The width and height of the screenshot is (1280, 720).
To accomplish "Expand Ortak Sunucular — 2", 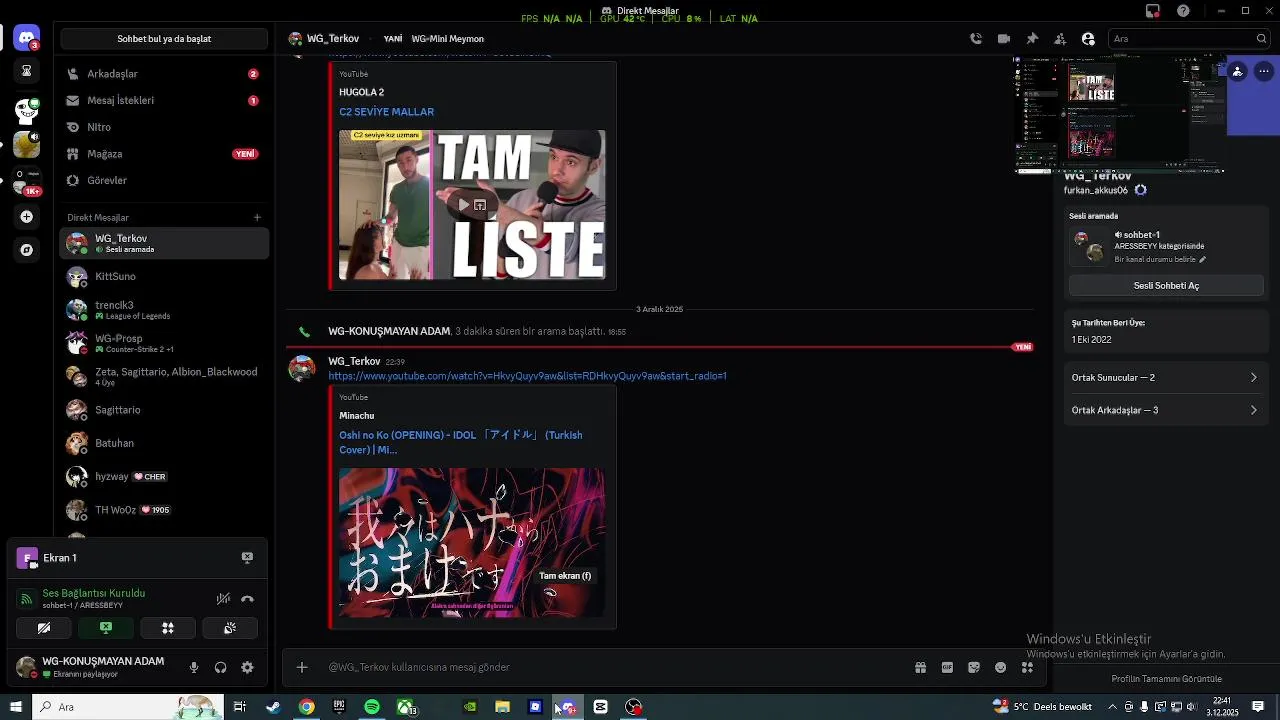I will (1165, 378).
